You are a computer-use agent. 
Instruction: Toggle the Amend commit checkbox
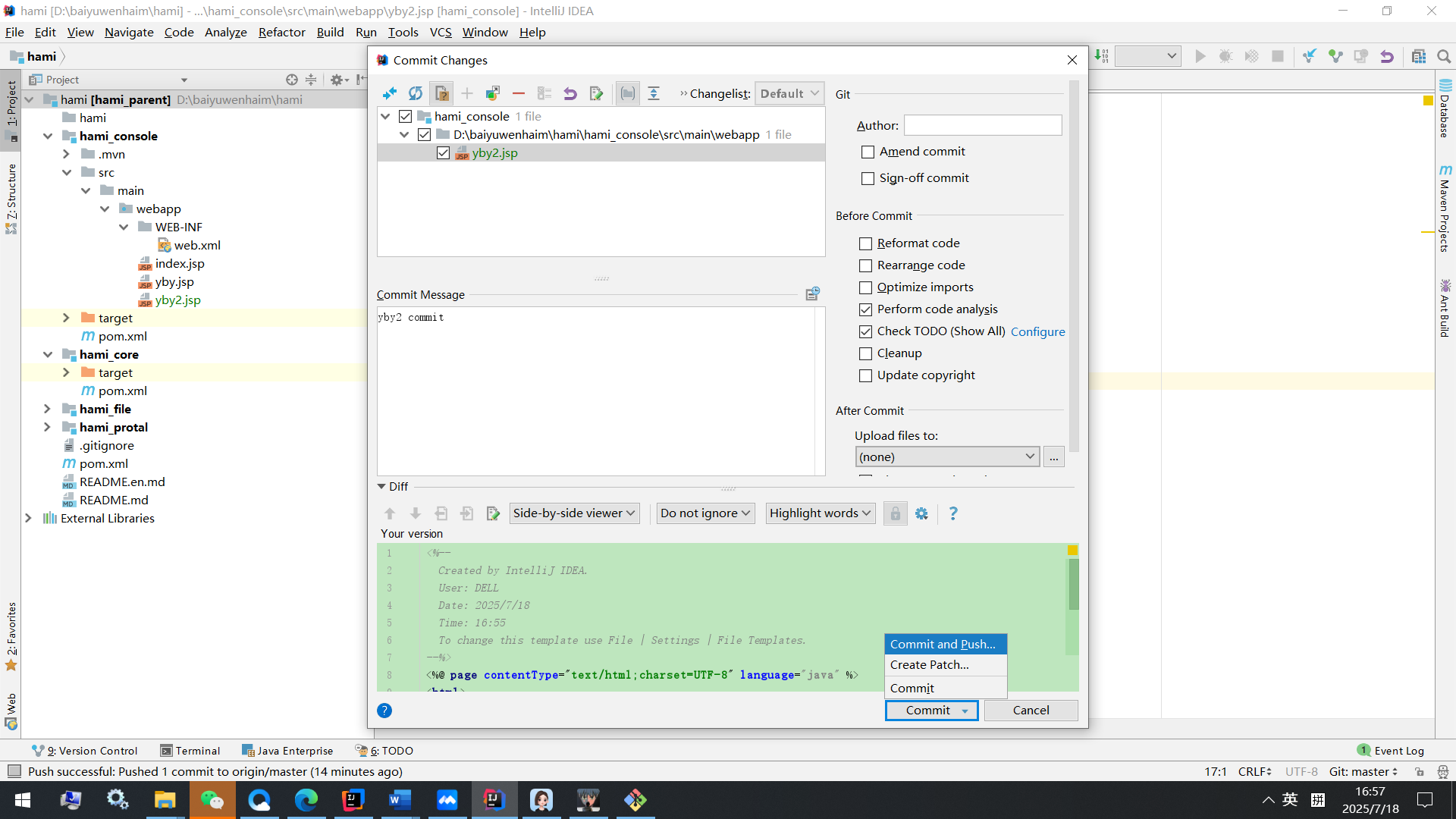click(868, 152)
